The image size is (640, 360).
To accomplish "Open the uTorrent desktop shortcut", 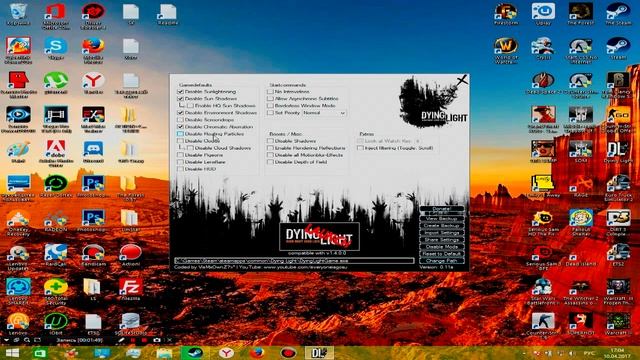I will (x=56, y=83).
